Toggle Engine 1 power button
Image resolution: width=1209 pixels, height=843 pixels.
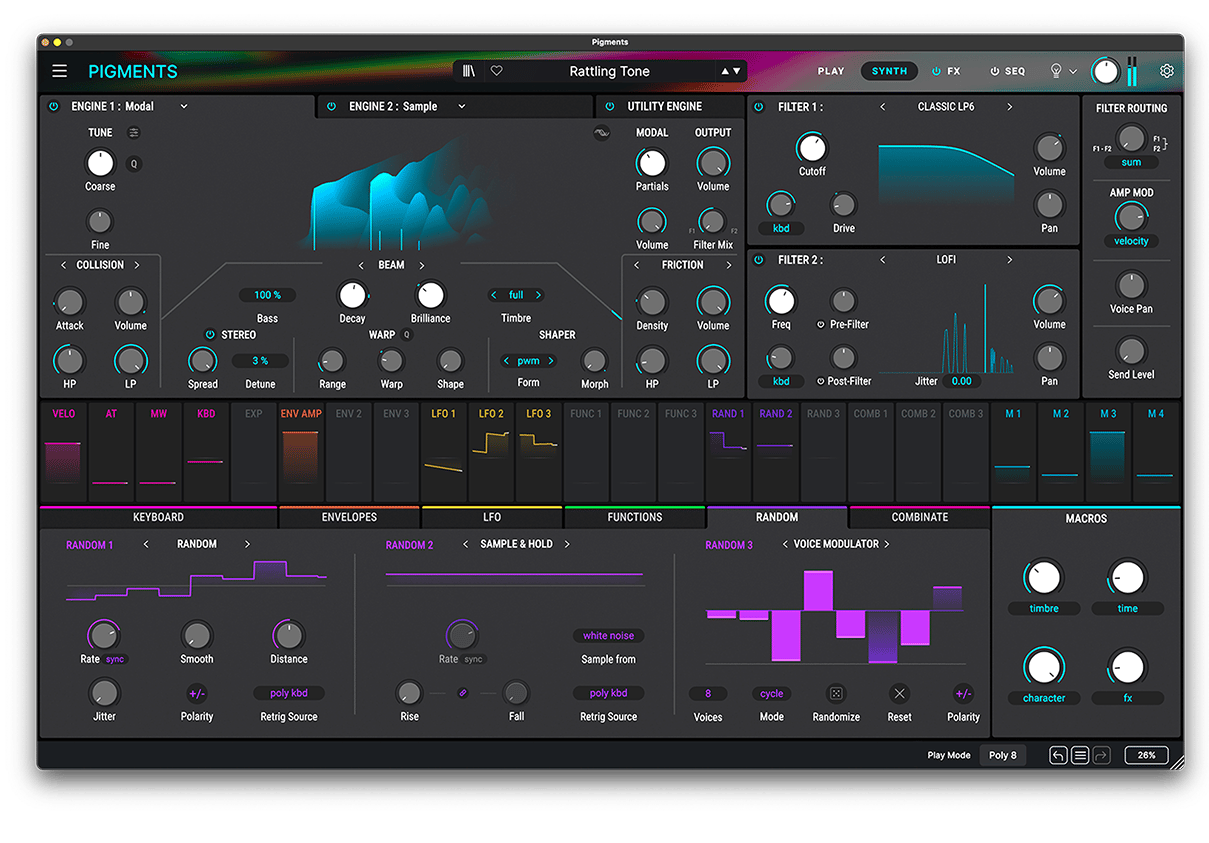tap(53, 106)
